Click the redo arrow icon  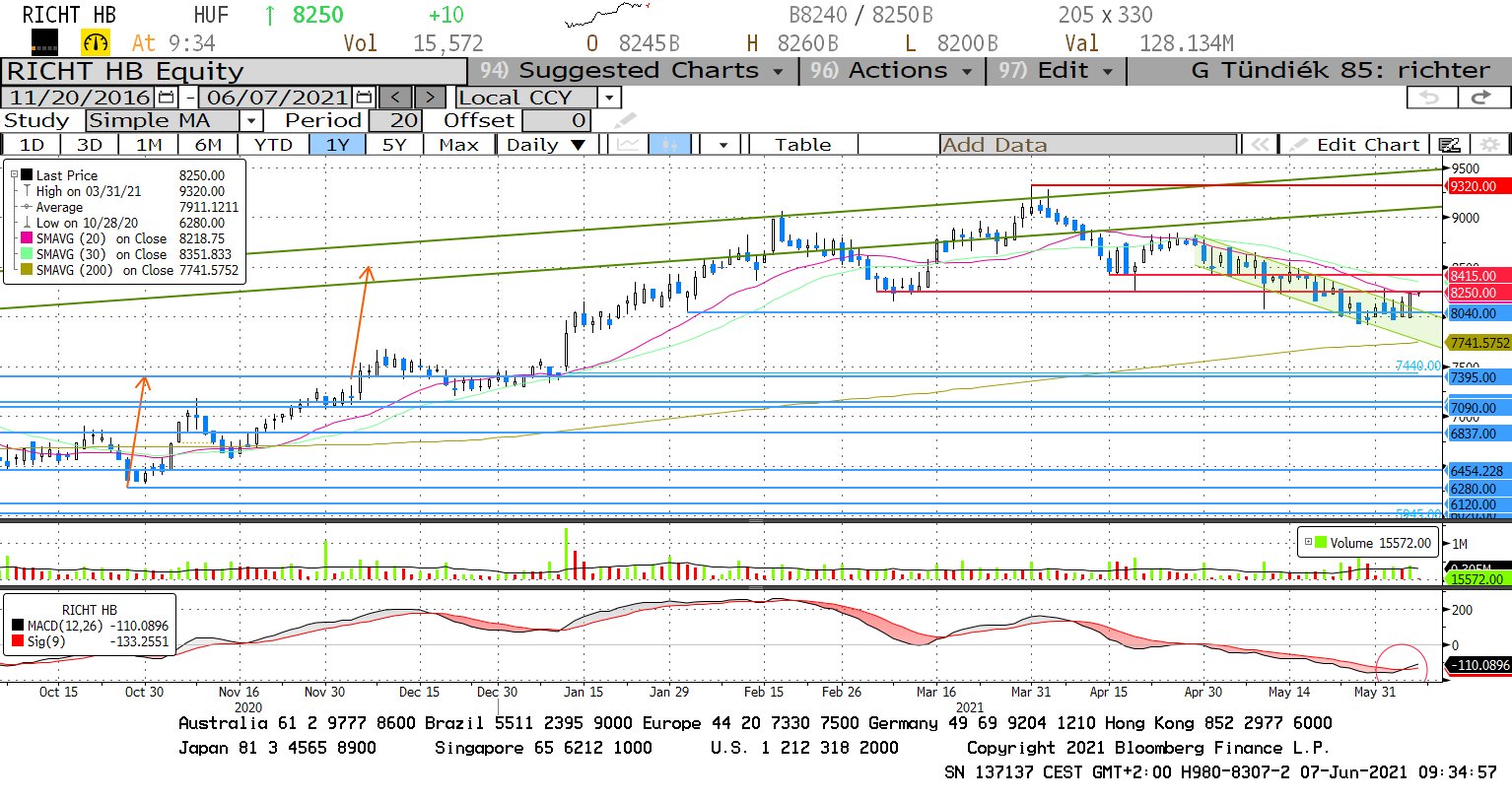1482,98
